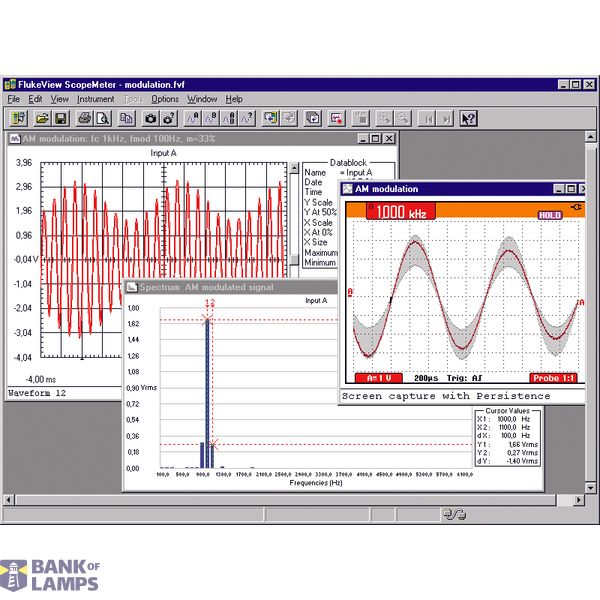Screen dimensions: 600x600
Task: Click the 'Probe 1:1' label on screen capture
Action: (x=553, y=378)
